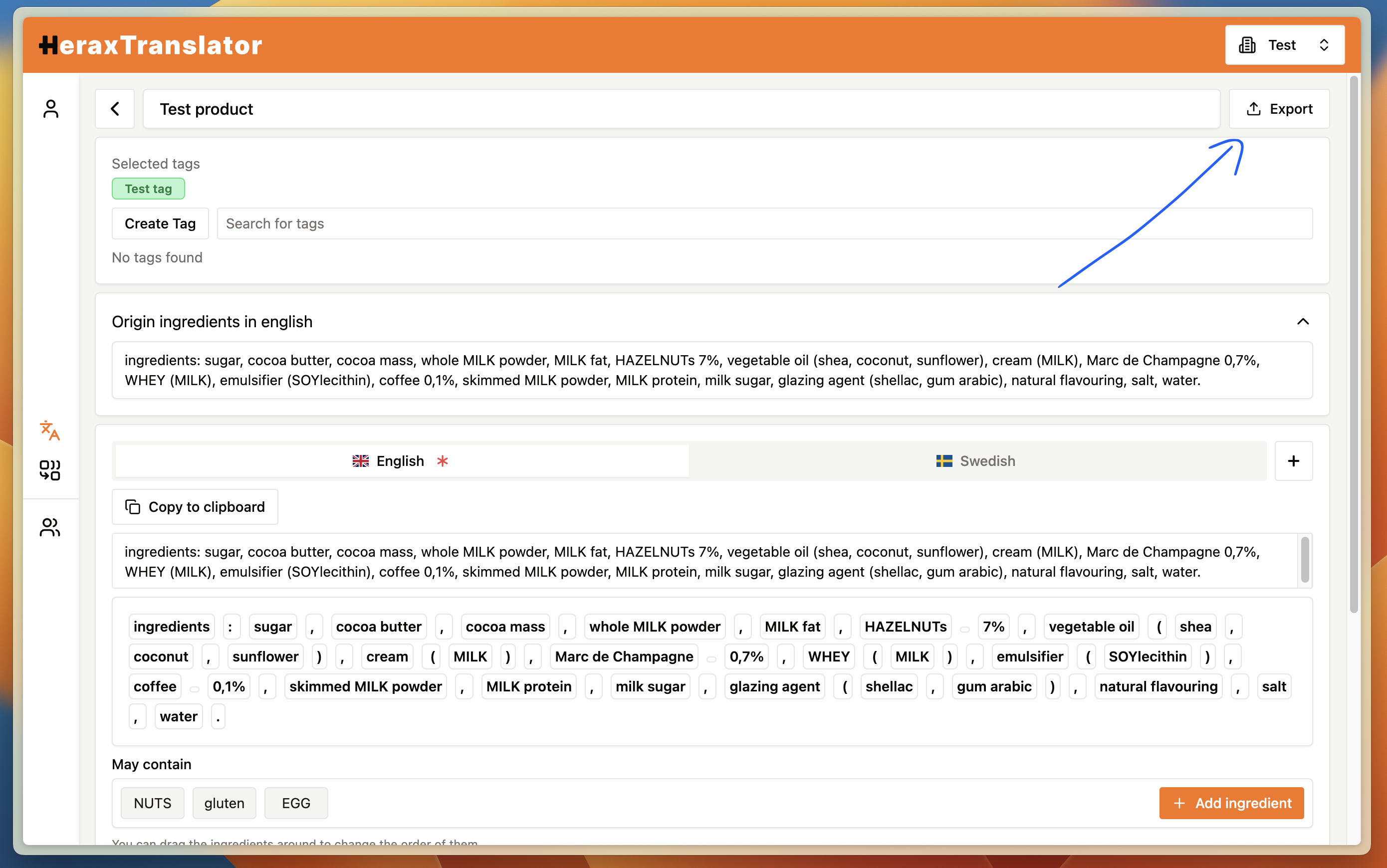Open the user profile sidebar icon
The width and height of the screenshot is (1387, 868).
(x=50, y=109)
